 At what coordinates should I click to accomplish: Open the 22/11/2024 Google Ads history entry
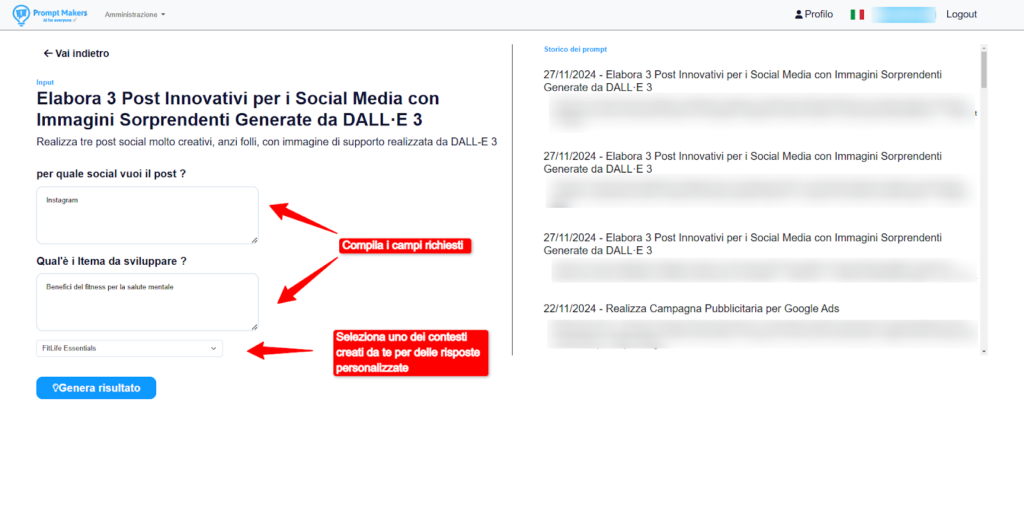691,308
